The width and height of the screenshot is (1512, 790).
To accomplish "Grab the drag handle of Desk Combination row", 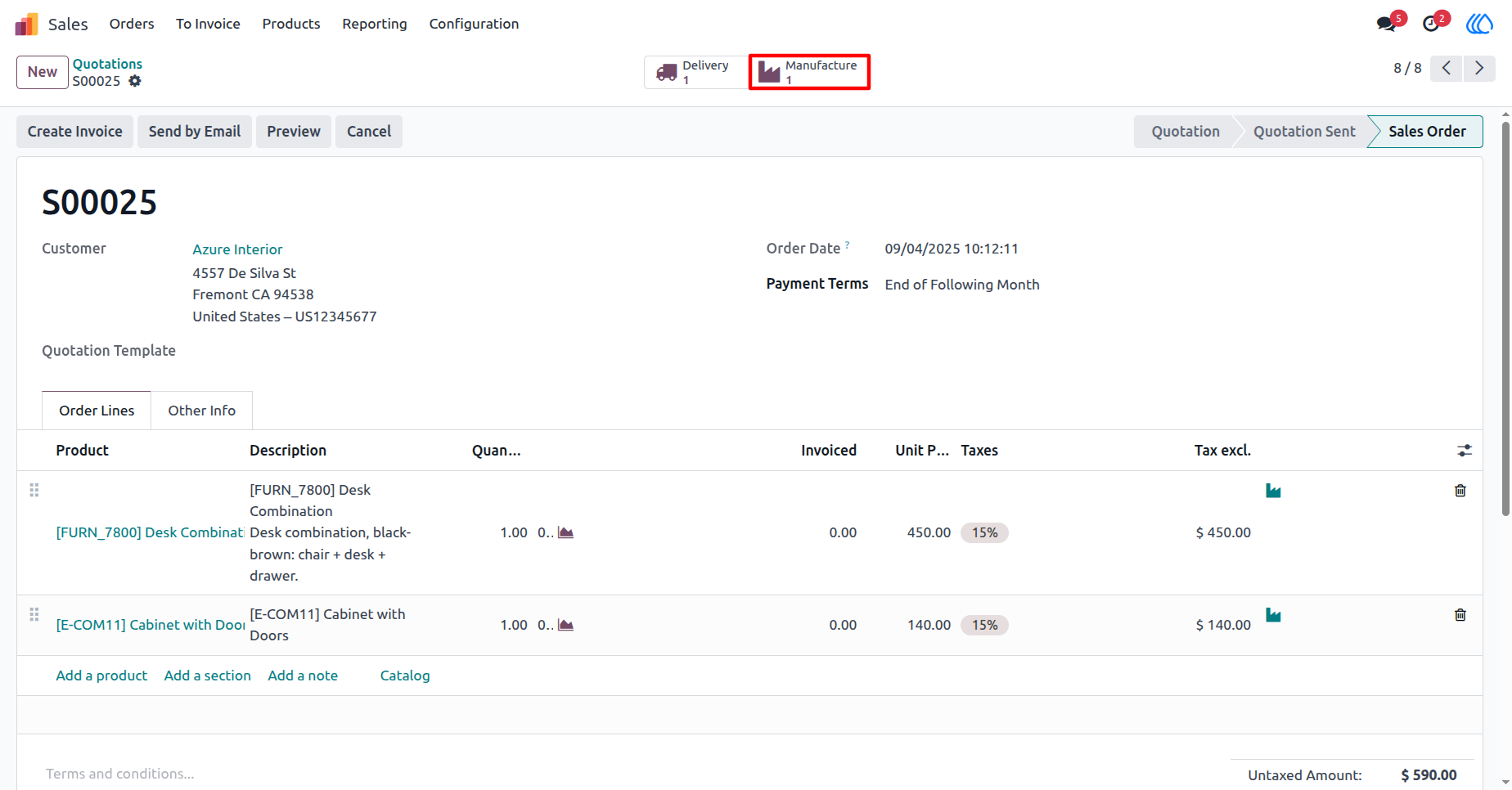I will tap(34, 490).
